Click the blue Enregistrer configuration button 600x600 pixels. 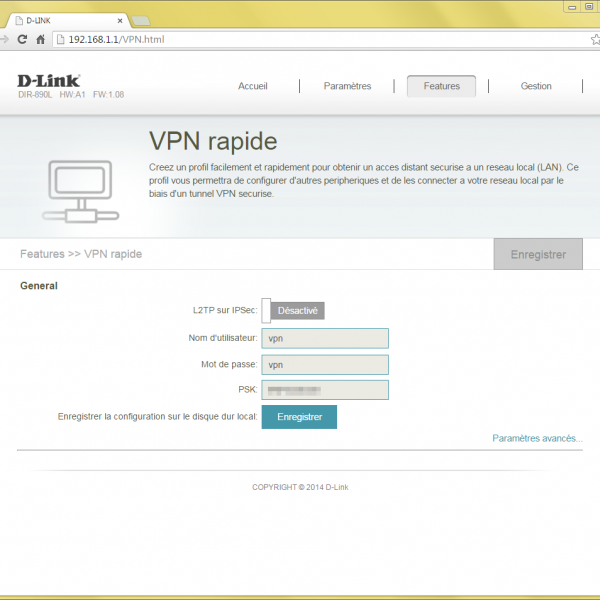(x=299, y=417)
